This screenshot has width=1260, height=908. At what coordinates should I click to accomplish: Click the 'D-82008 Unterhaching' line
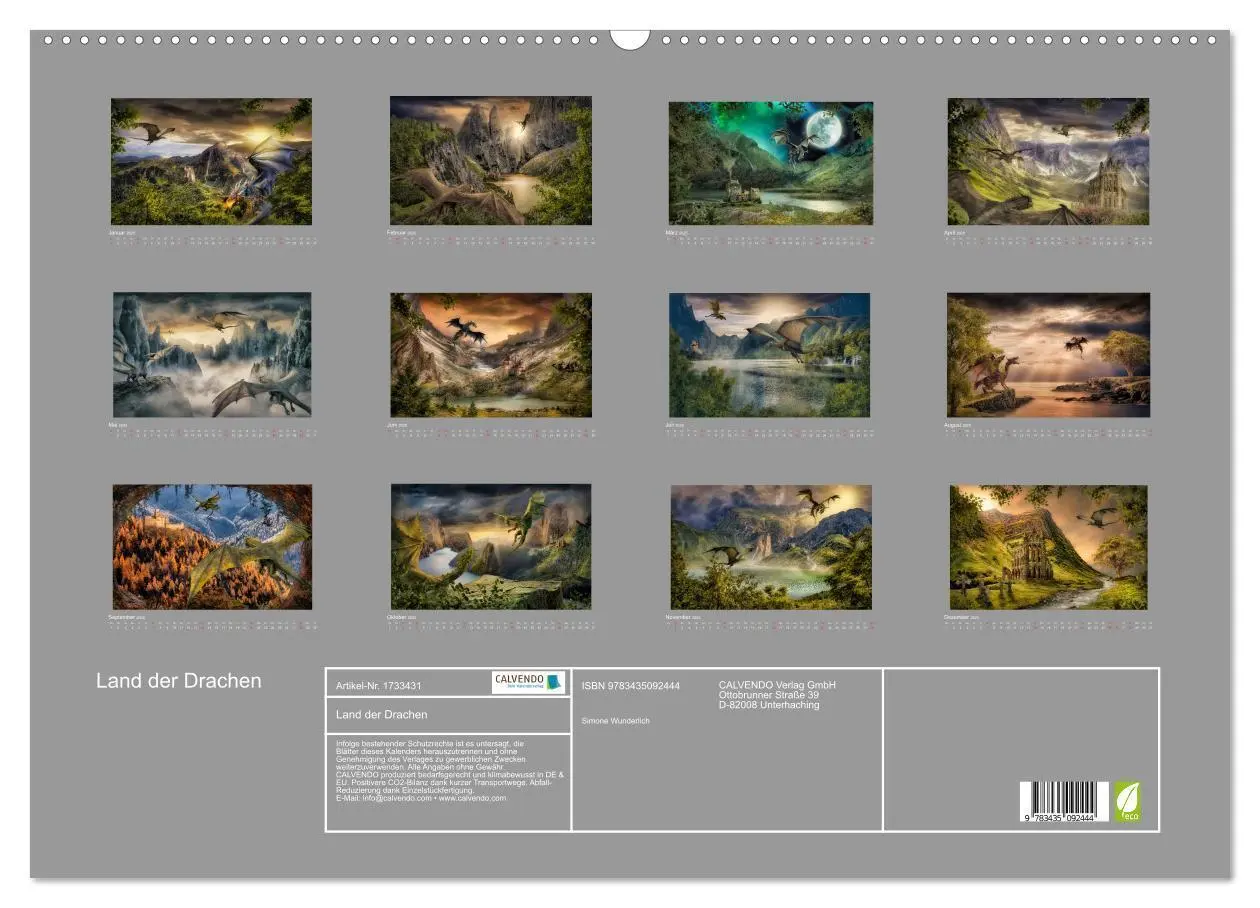click(x=769, y=705)
